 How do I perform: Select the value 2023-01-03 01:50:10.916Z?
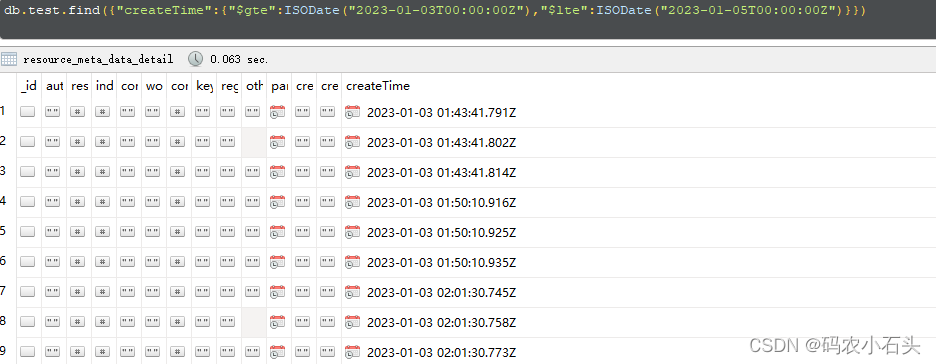[x=441, y=202]
